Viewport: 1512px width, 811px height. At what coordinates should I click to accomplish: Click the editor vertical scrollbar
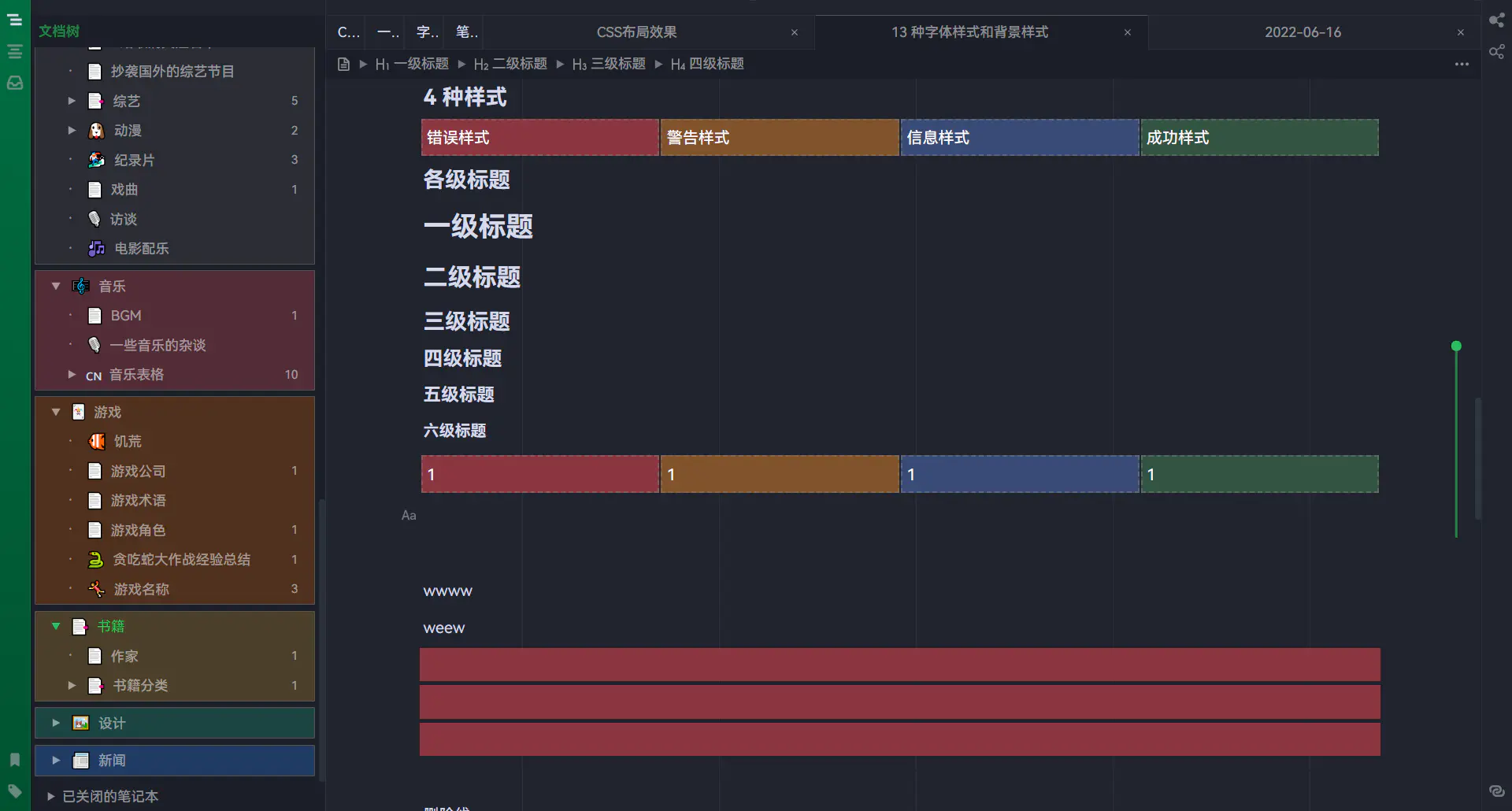click(1478, 458)
